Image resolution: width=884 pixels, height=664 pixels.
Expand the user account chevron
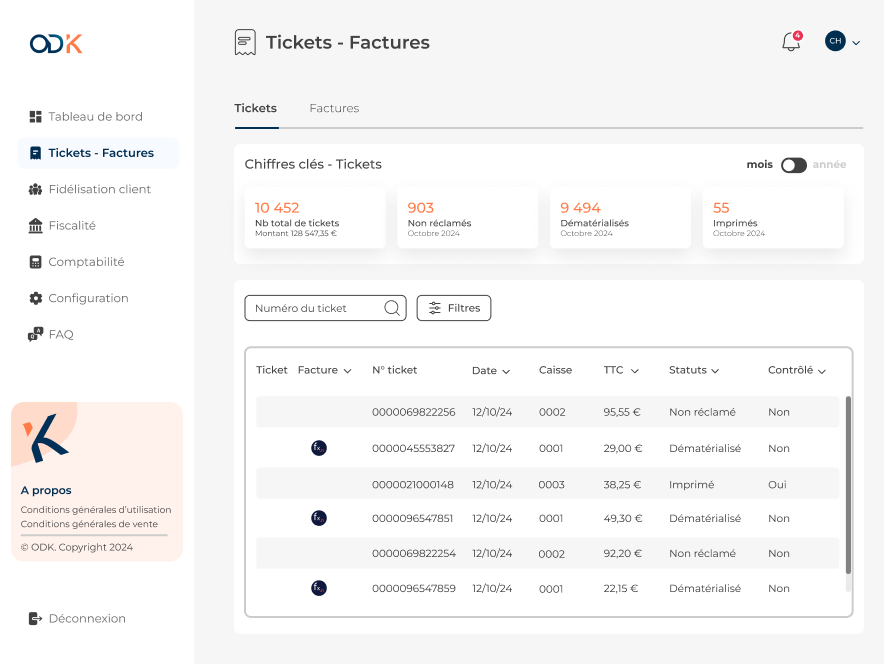point(856,42)
